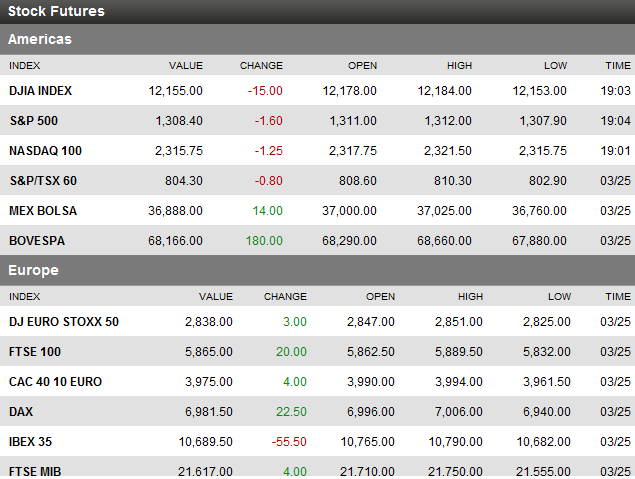The height and width of the screenshot is (479, 635).
Task: Select IBEX 35 value 10,689.50
Action: point(206,441)
